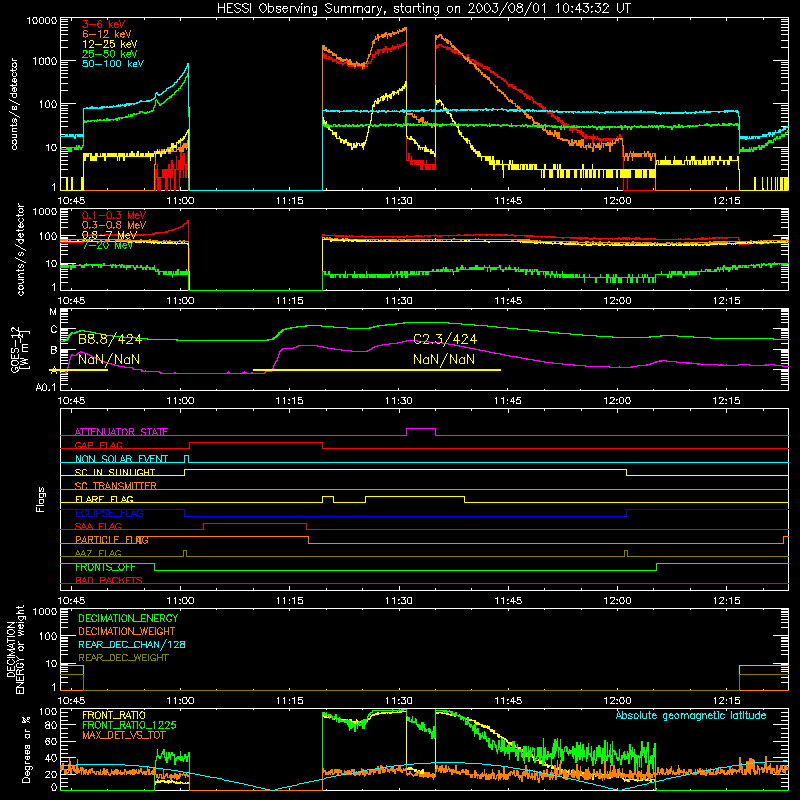Select the BAD_PACKETS flag label

pos(109,580)
